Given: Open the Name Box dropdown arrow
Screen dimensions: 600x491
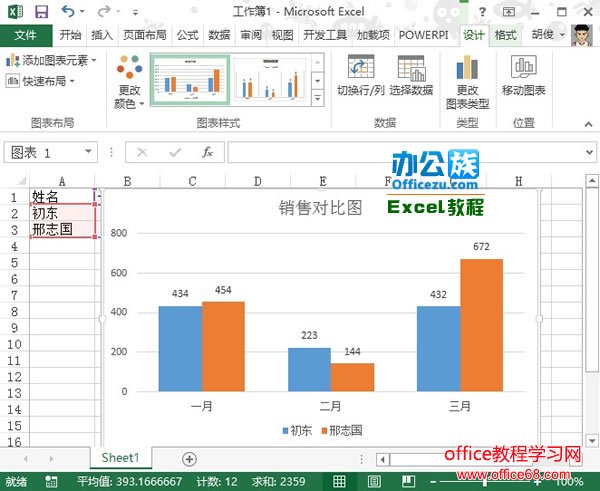Looking at the screenshot, I should click(88, 152).
